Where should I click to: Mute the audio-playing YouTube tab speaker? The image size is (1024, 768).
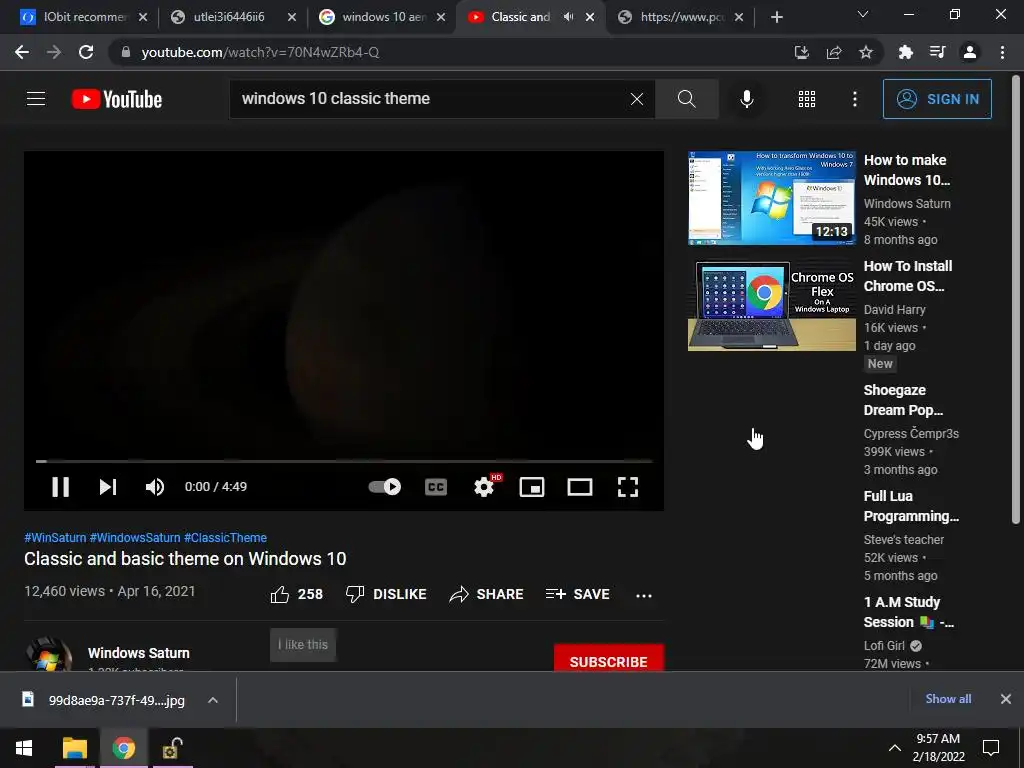tap(568, 17)
